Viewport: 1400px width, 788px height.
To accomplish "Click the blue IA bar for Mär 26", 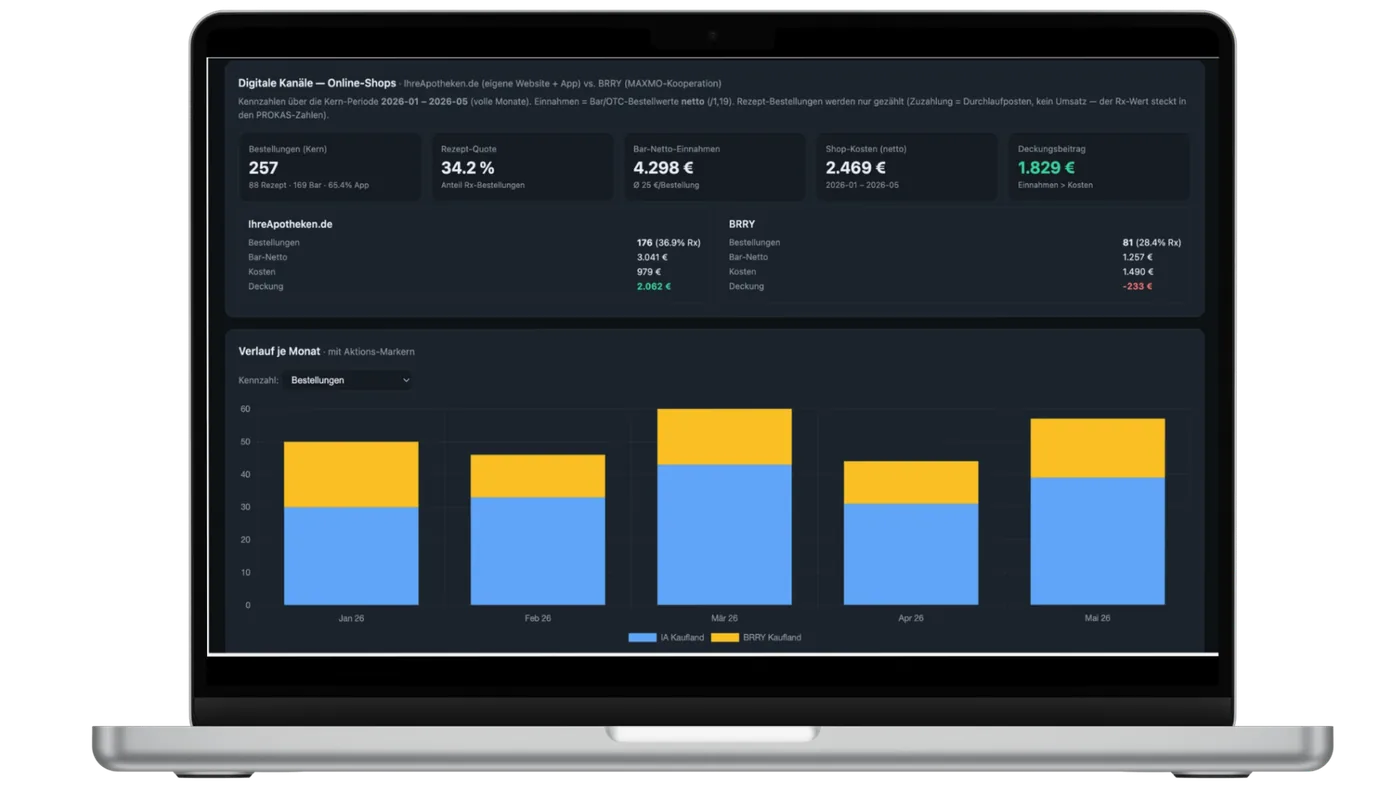I will click(x=724, y=534).
